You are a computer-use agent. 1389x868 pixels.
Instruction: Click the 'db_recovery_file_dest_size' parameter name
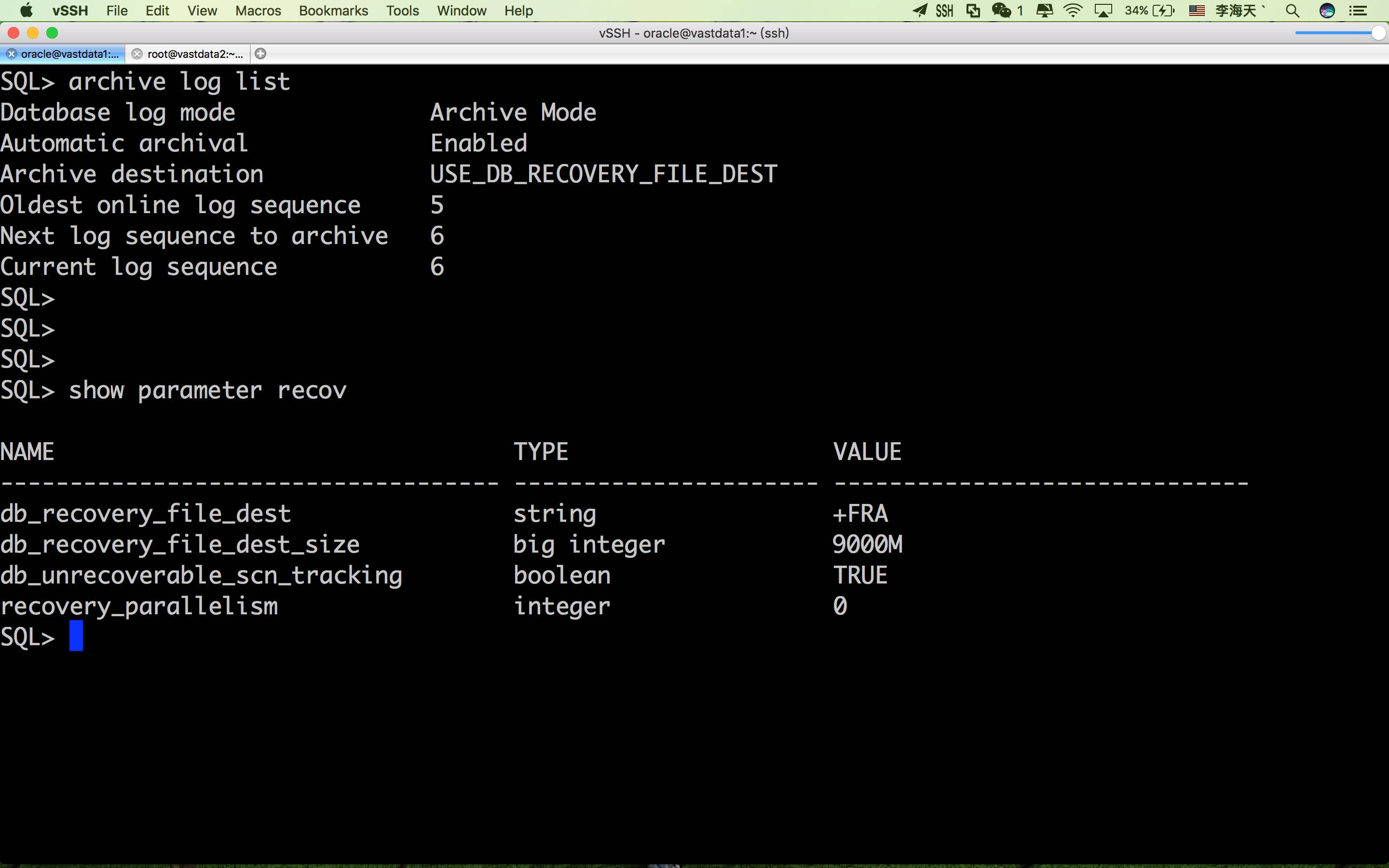[x=180, y=545]
